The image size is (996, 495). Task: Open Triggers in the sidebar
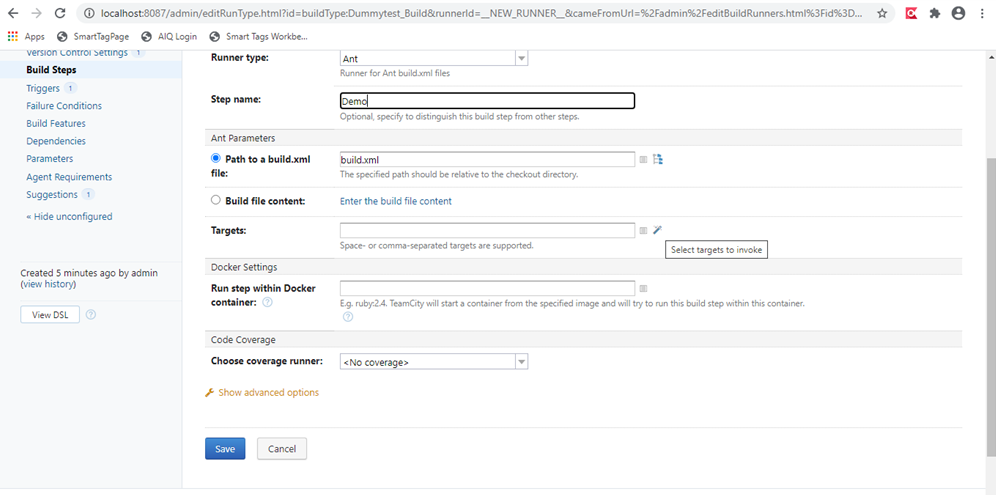43,88
